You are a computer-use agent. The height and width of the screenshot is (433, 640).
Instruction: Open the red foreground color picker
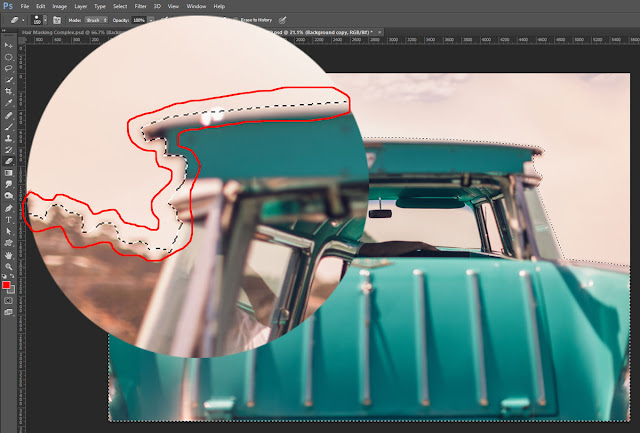[x=6, y=285]
